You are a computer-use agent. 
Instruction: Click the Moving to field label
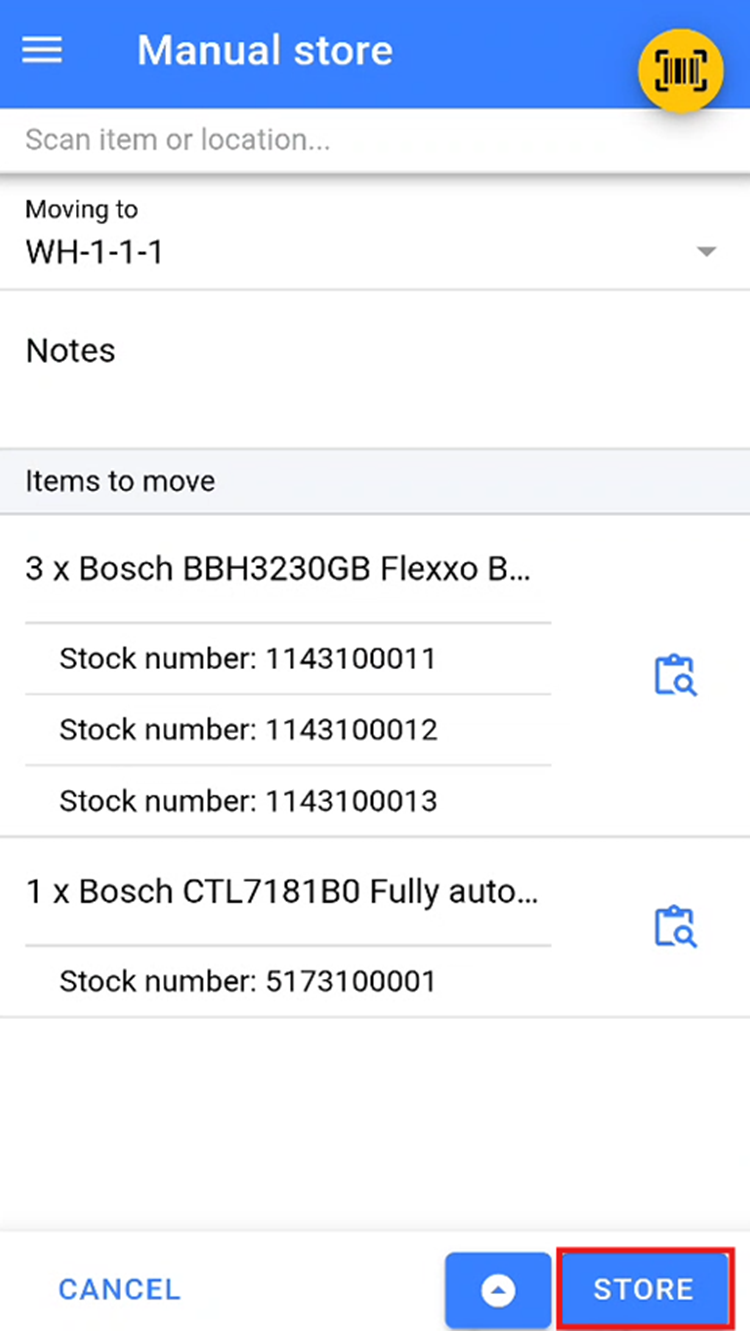click(x=81, y=210)
